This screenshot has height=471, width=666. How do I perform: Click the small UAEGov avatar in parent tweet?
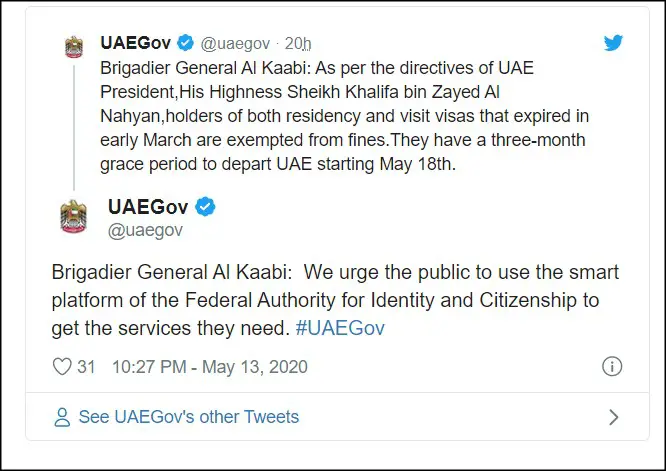(x=74, y=47)
